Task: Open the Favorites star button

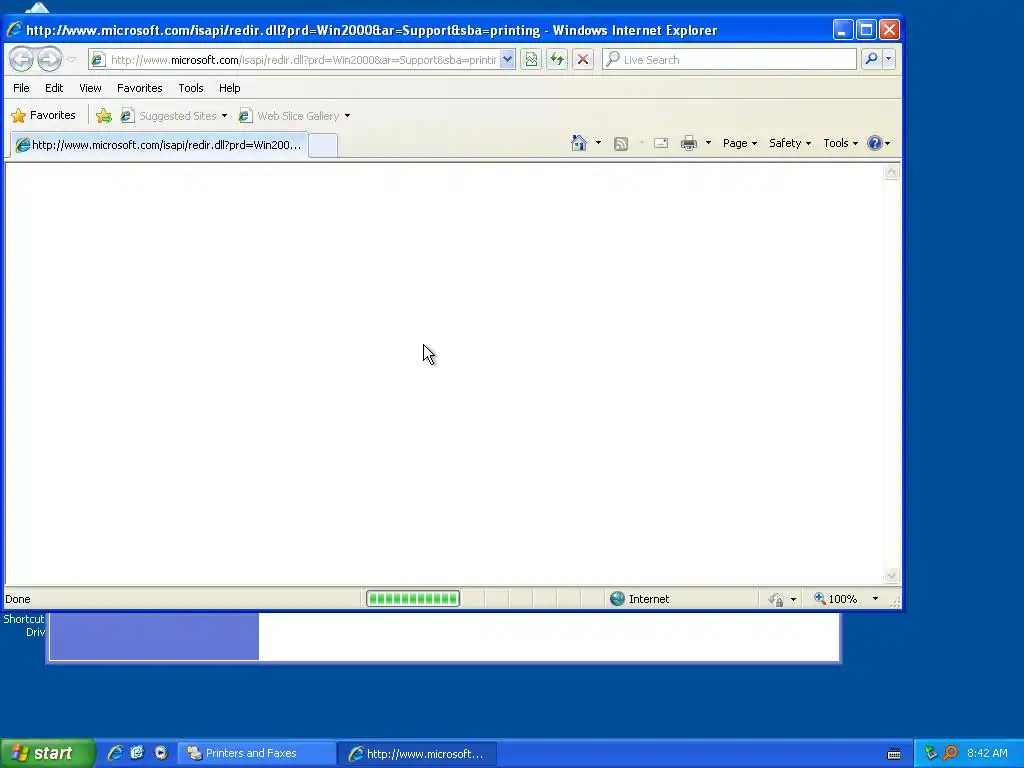Action: click(44, 116)
